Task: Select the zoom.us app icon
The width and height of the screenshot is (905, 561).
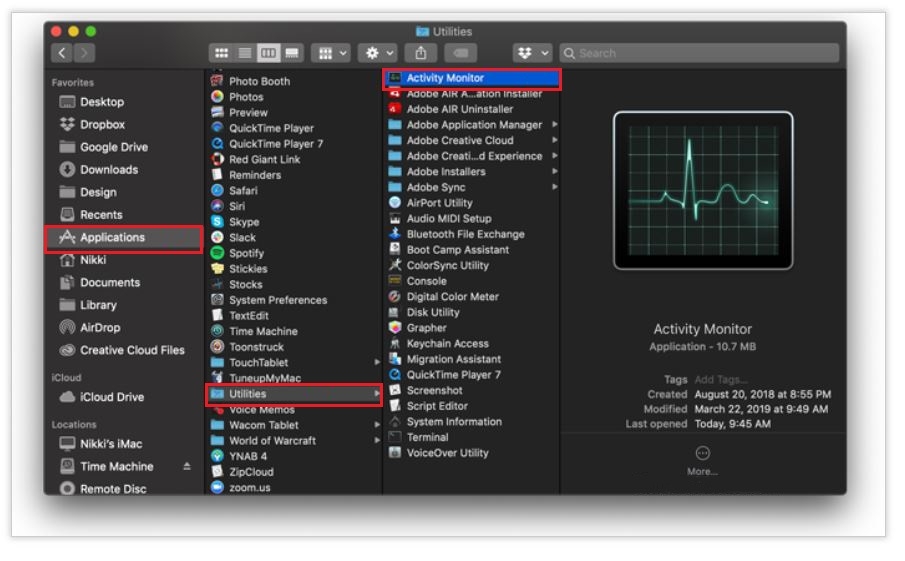Action: (x=218, y=487)
